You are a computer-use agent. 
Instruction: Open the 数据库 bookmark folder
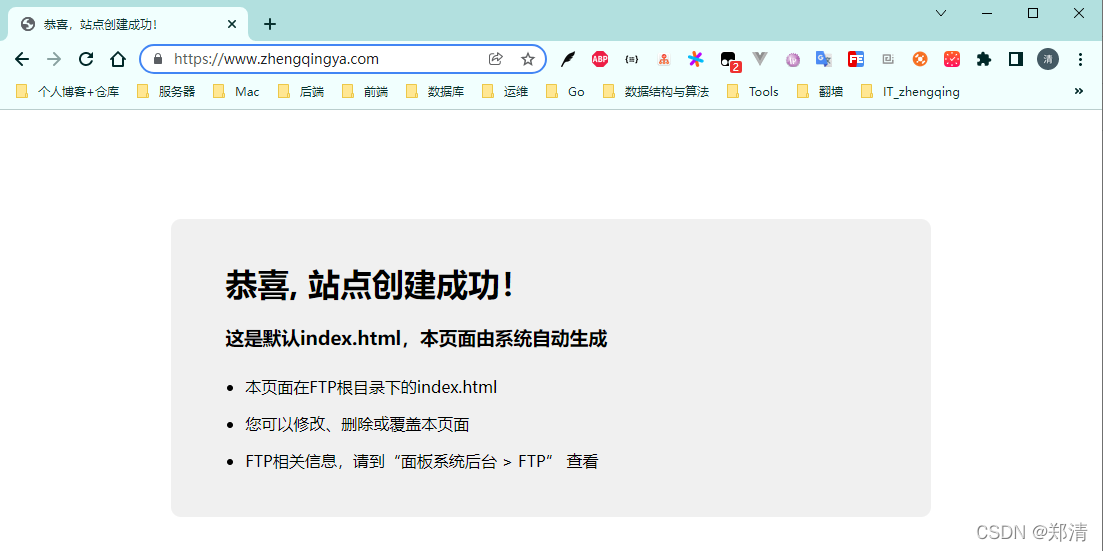point(435,91)
